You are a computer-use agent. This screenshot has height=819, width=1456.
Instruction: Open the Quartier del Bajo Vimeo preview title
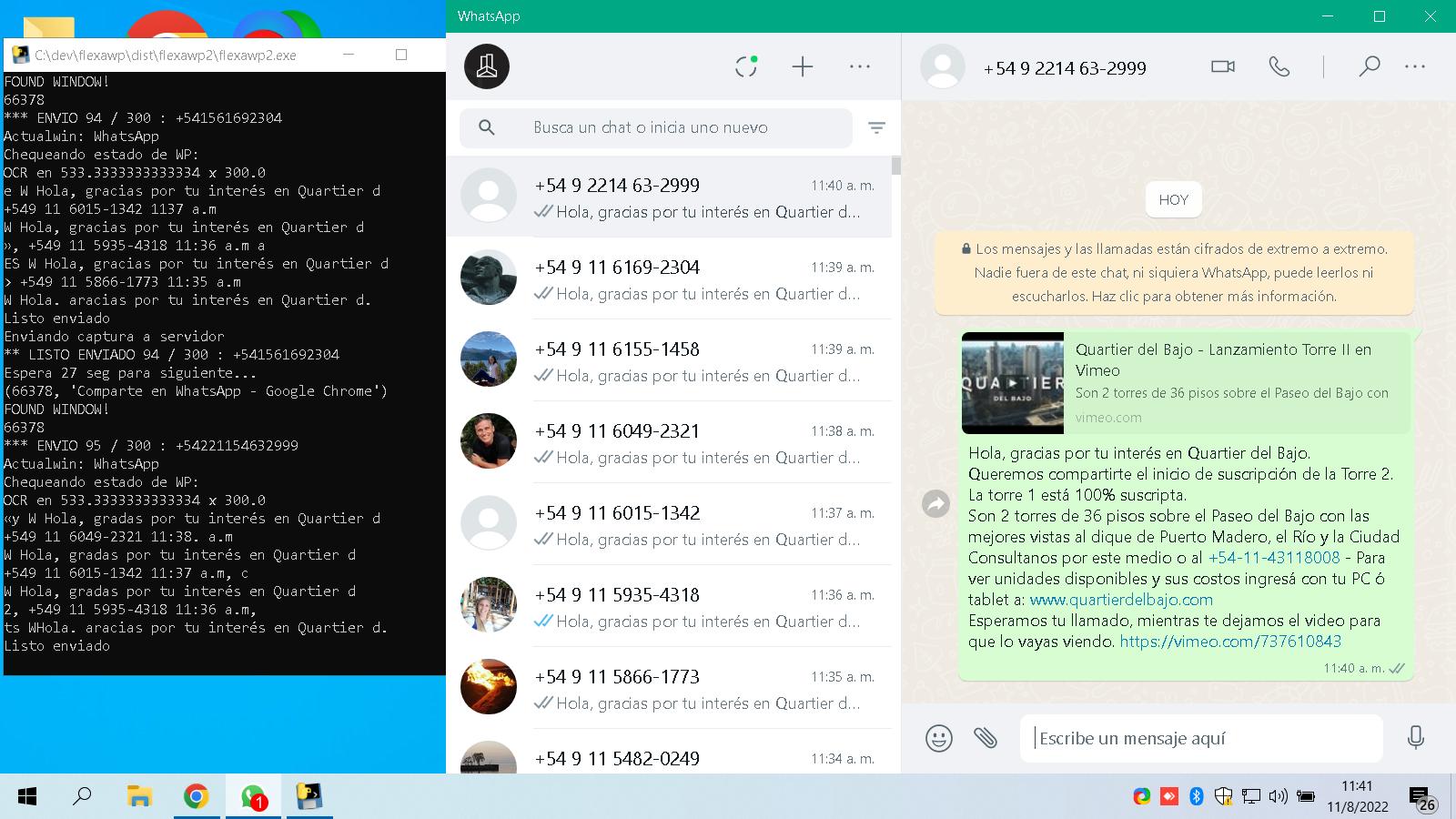coord(1223,359)
